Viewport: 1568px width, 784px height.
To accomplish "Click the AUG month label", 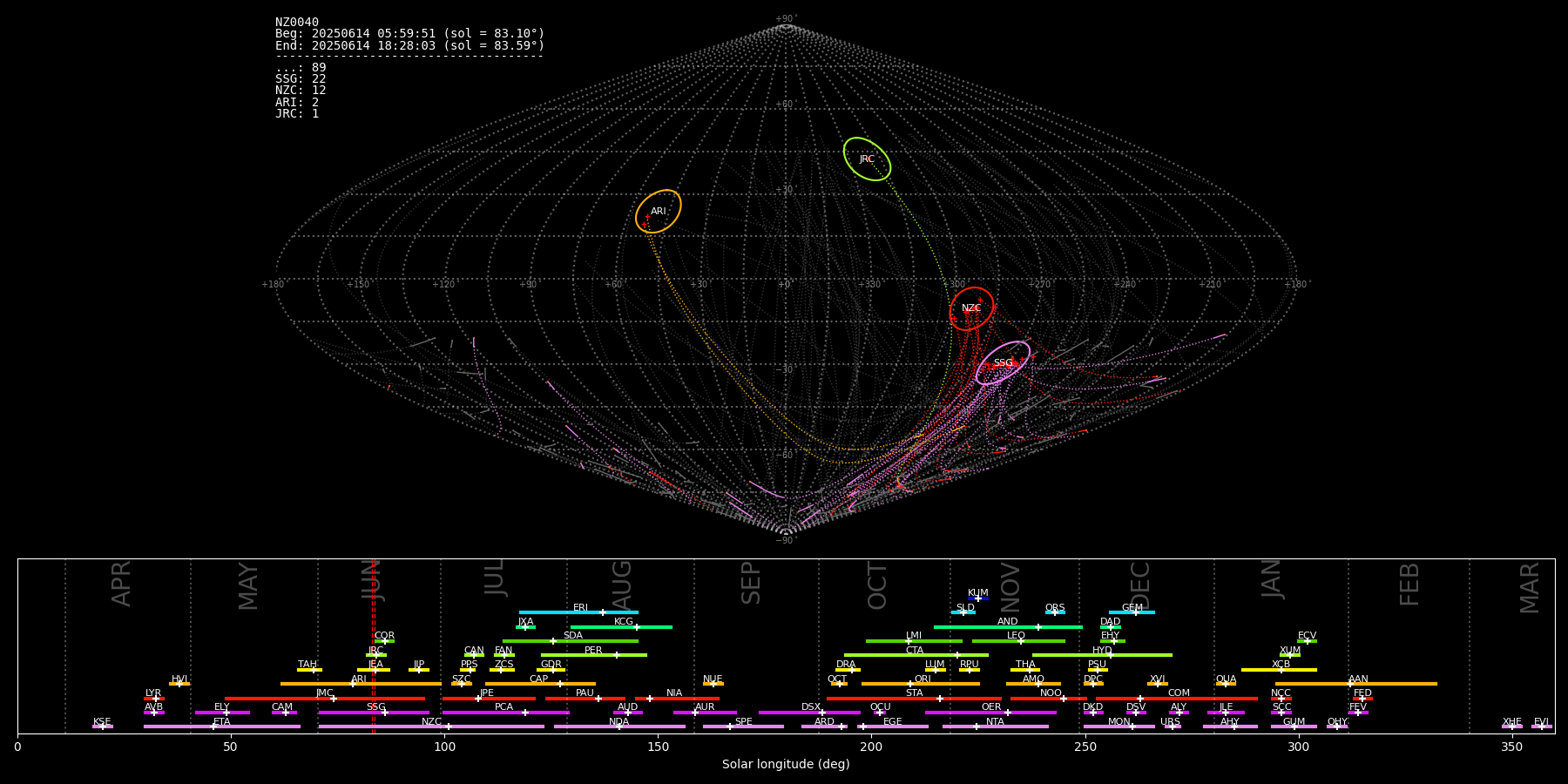I will pos(622,584).
